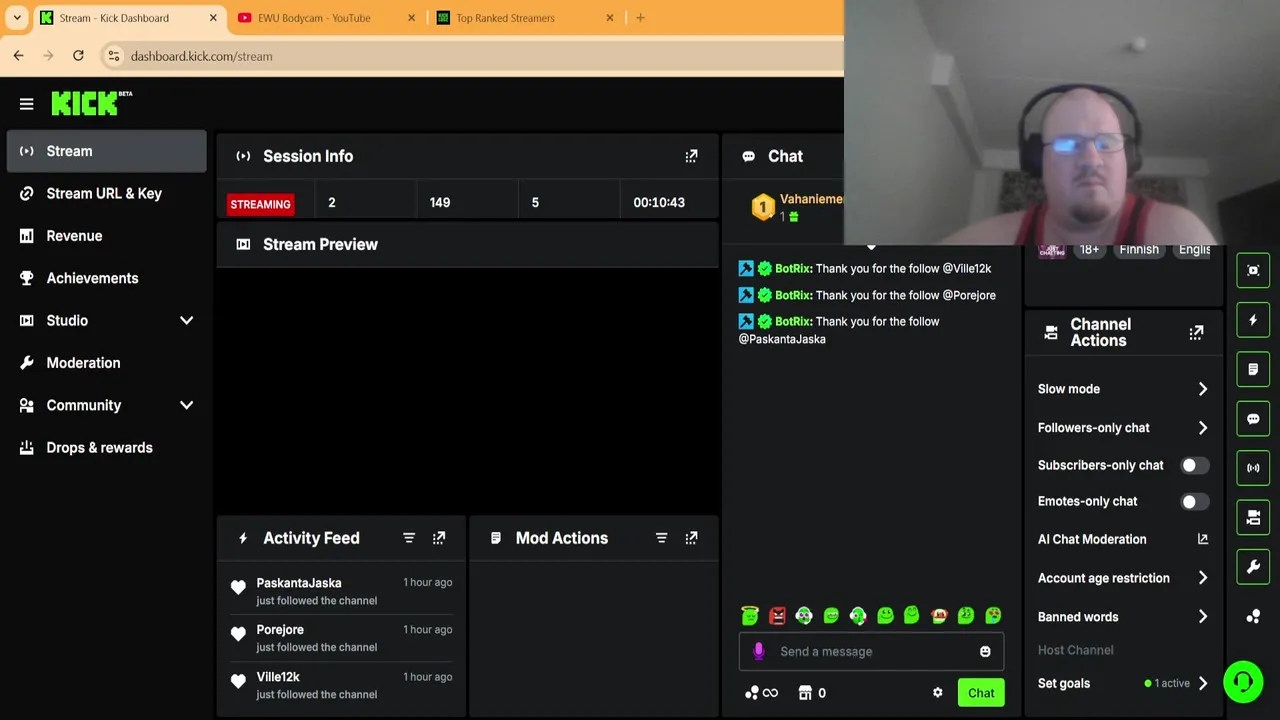Toggle the Activity Feed lightning widget button
Image resolution: width=1280 pixels, height=720 pixels.
pyautogui.click(x=1253, y=320)
